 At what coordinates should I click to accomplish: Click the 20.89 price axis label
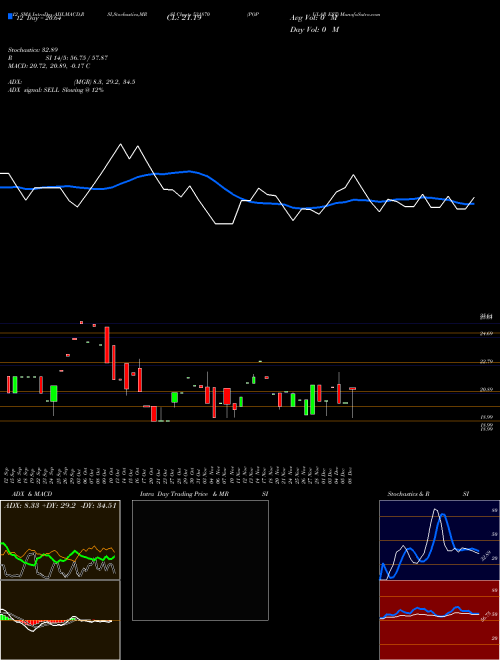[x=487, y=390]
